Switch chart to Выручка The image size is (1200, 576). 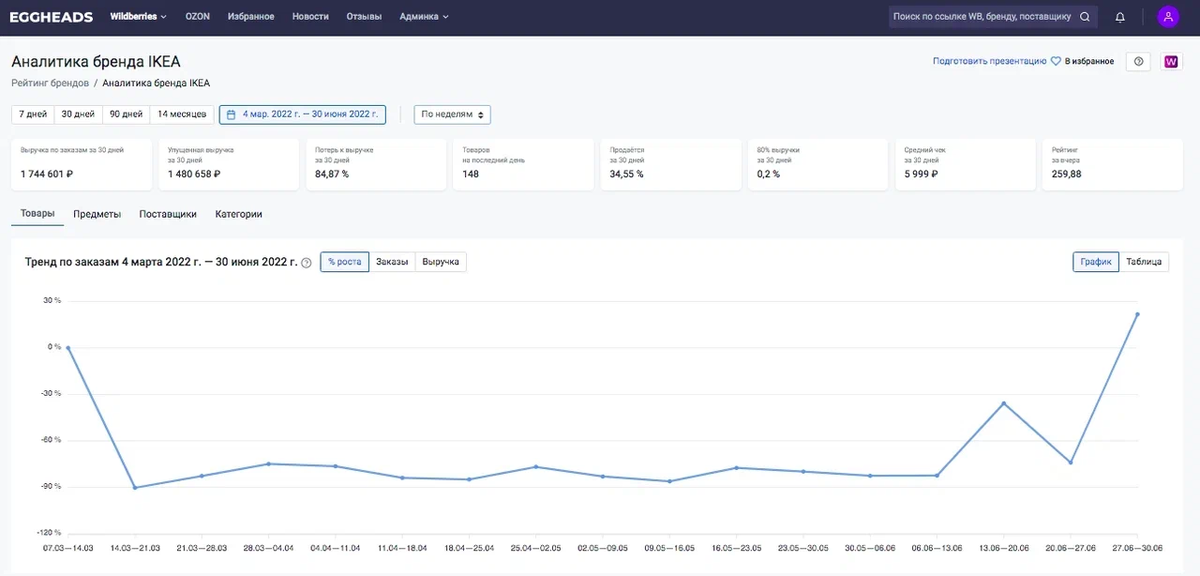tap(440, 262)
